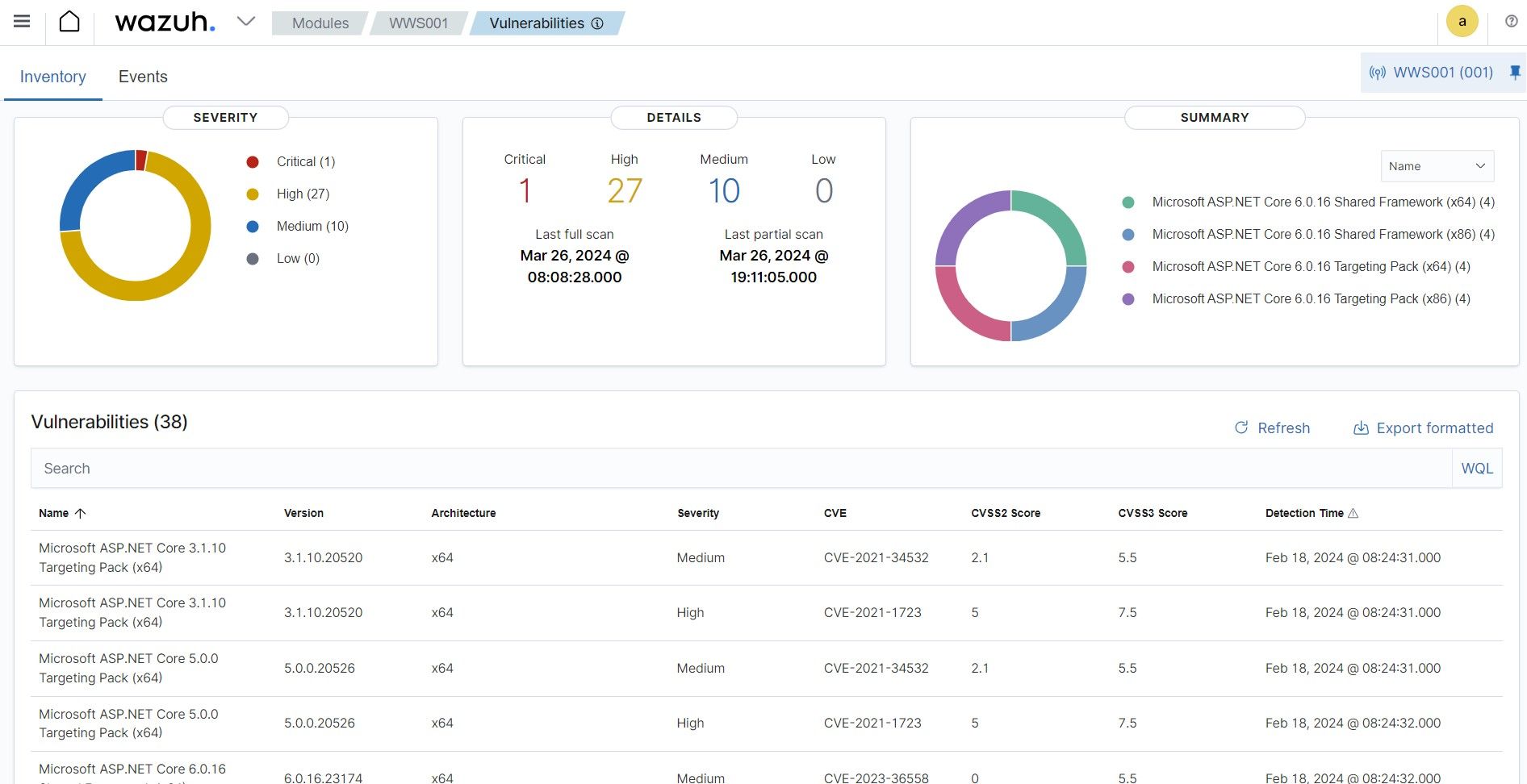Image resolution: width=1527 pixels, height=784 pixels.
Task: Refresh the vulnerabilities table
Action: (1272, 427)
